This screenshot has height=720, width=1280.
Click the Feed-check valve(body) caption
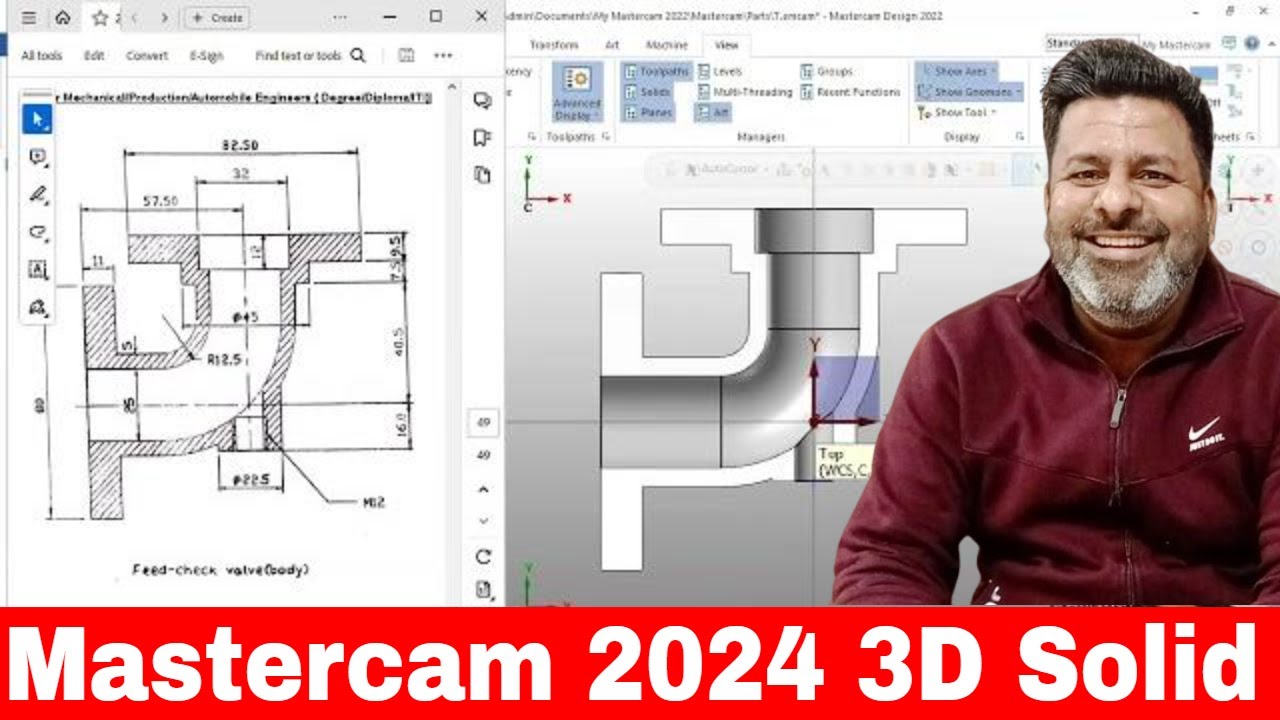(x=221, y=570)
